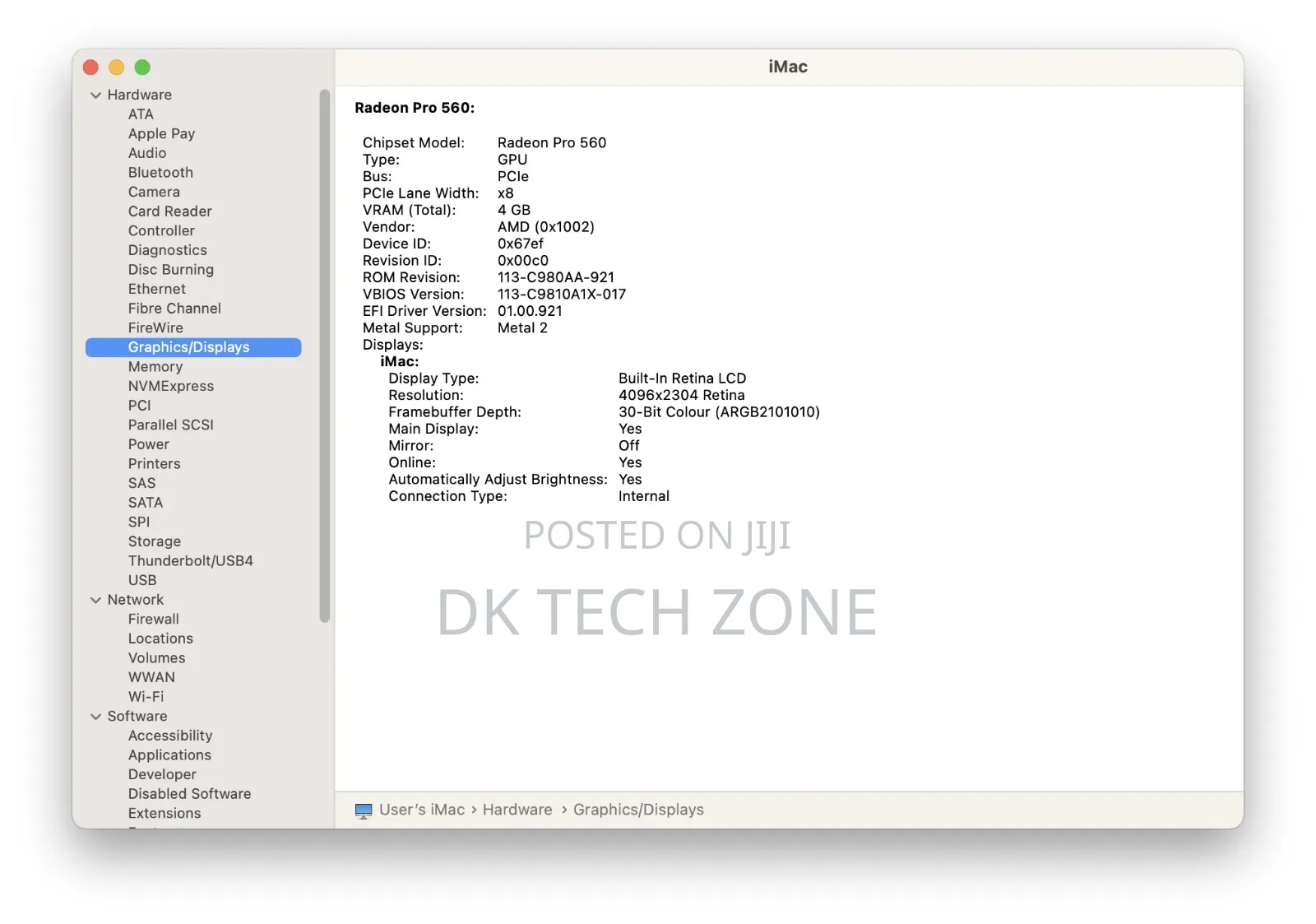Select Disc Burning entry
1316x924 pixels.
[170, 270]
